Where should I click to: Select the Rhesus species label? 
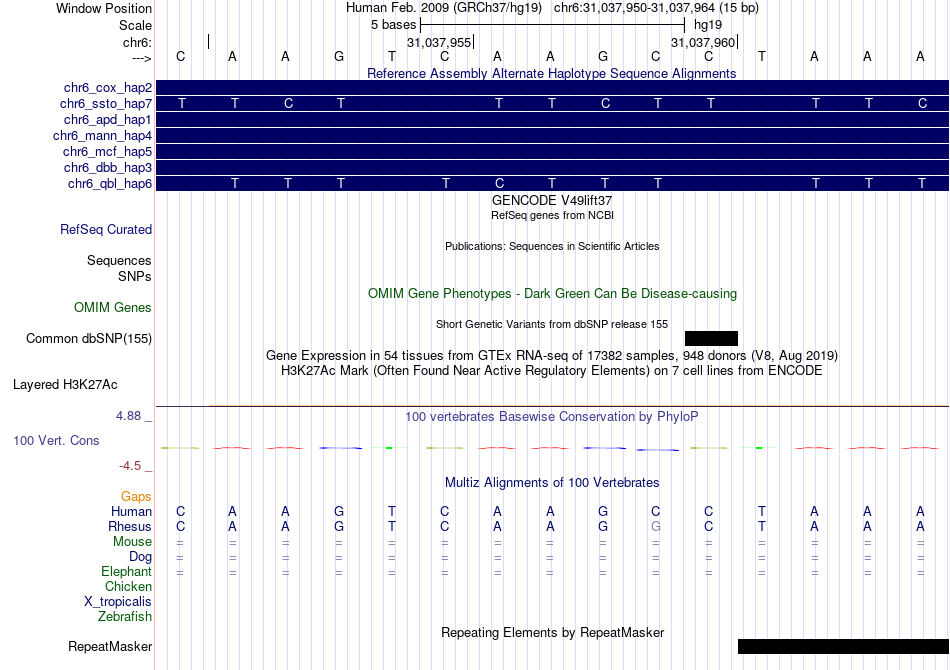coord(130,526)
